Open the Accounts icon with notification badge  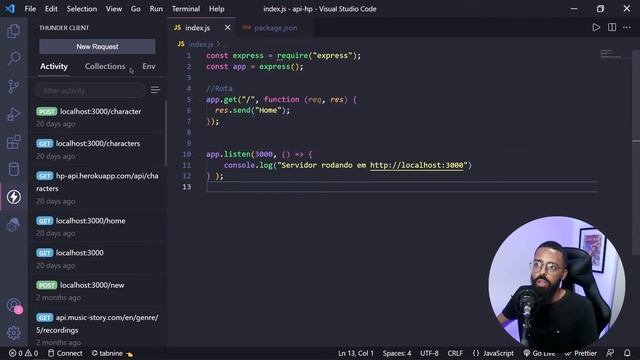[x=14, y=306]
